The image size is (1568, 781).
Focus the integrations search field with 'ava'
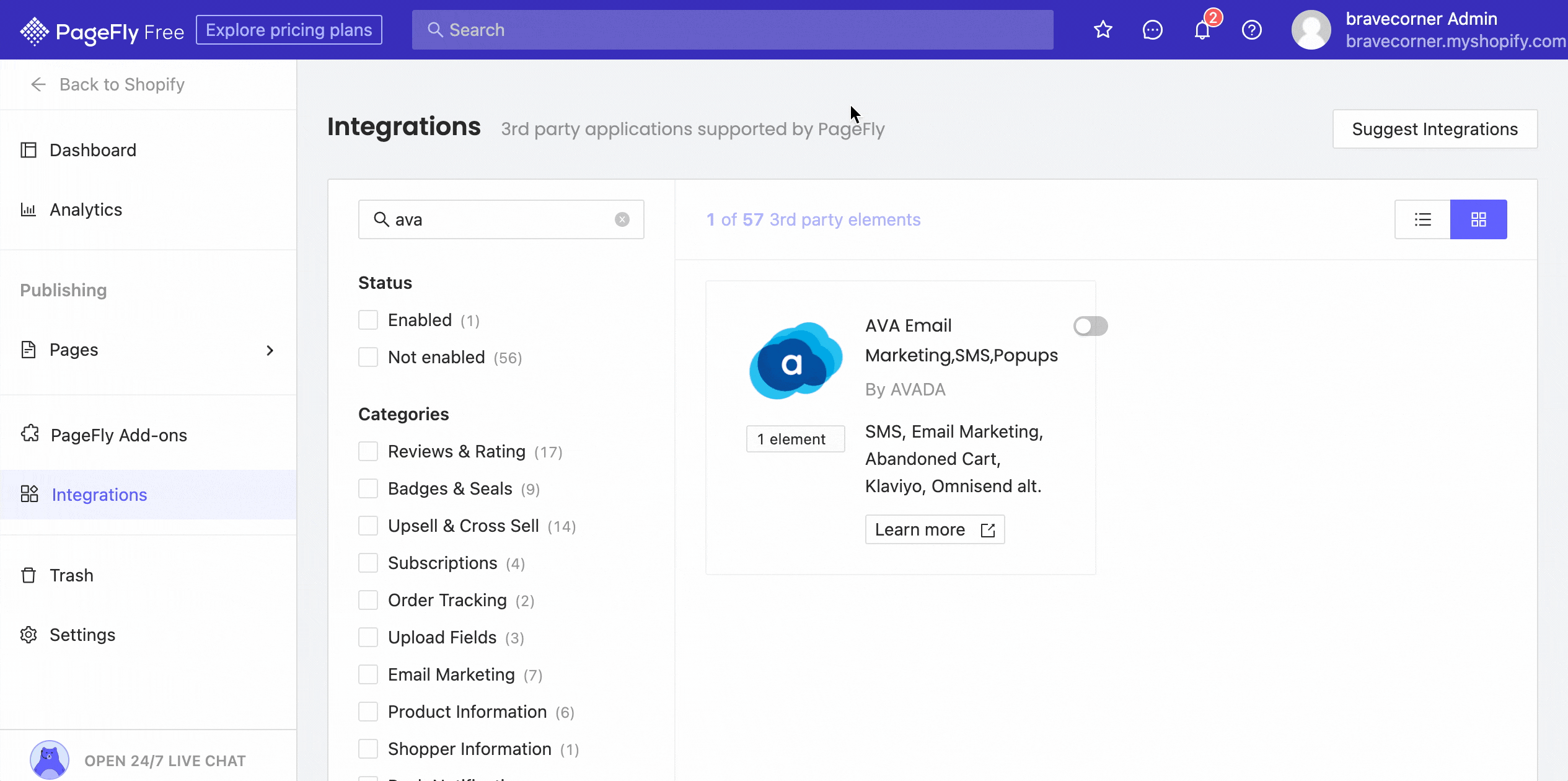coord(501,219)
